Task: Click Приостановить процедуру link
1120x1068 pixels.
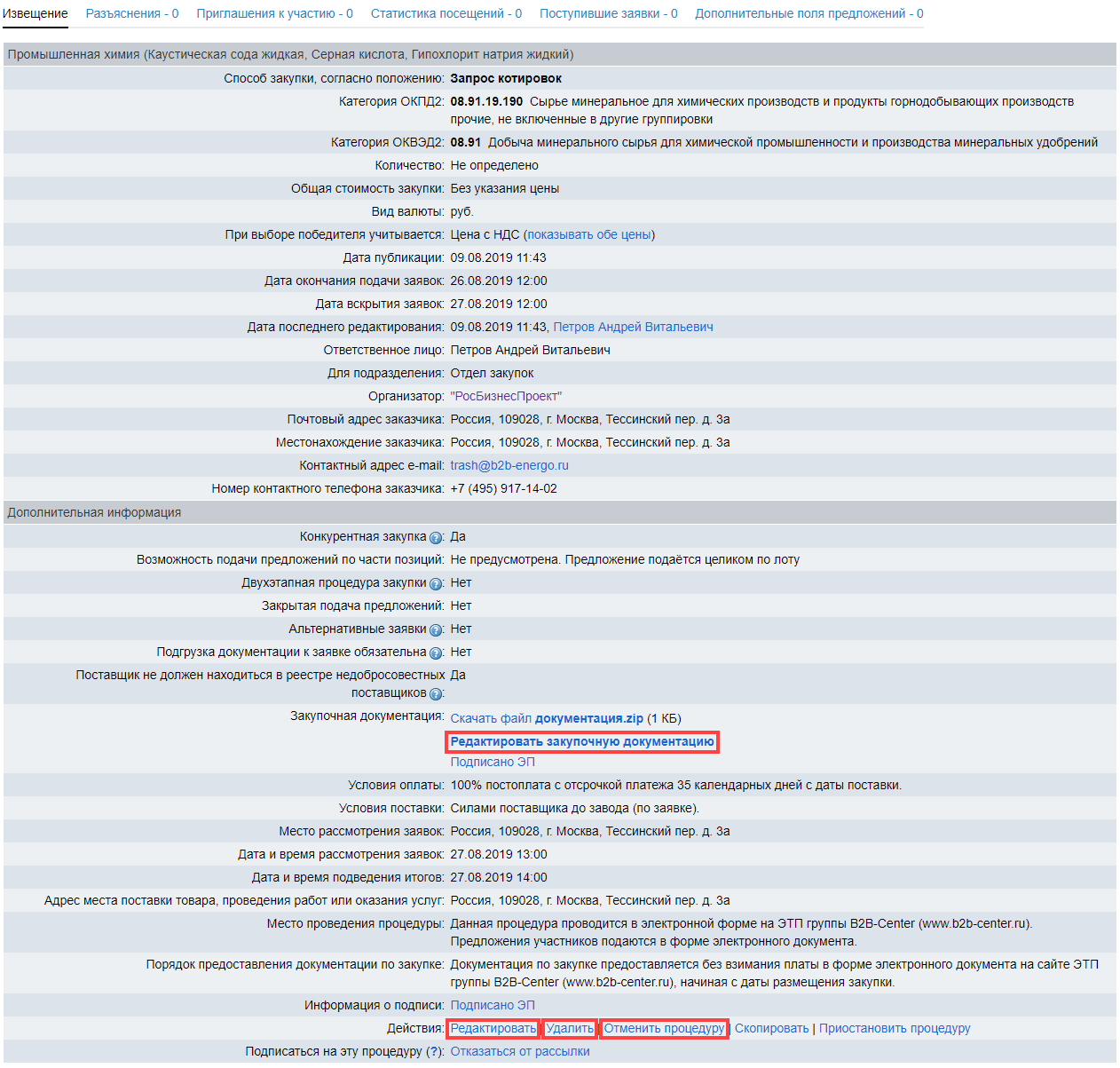Action: tap(894, 1028)
